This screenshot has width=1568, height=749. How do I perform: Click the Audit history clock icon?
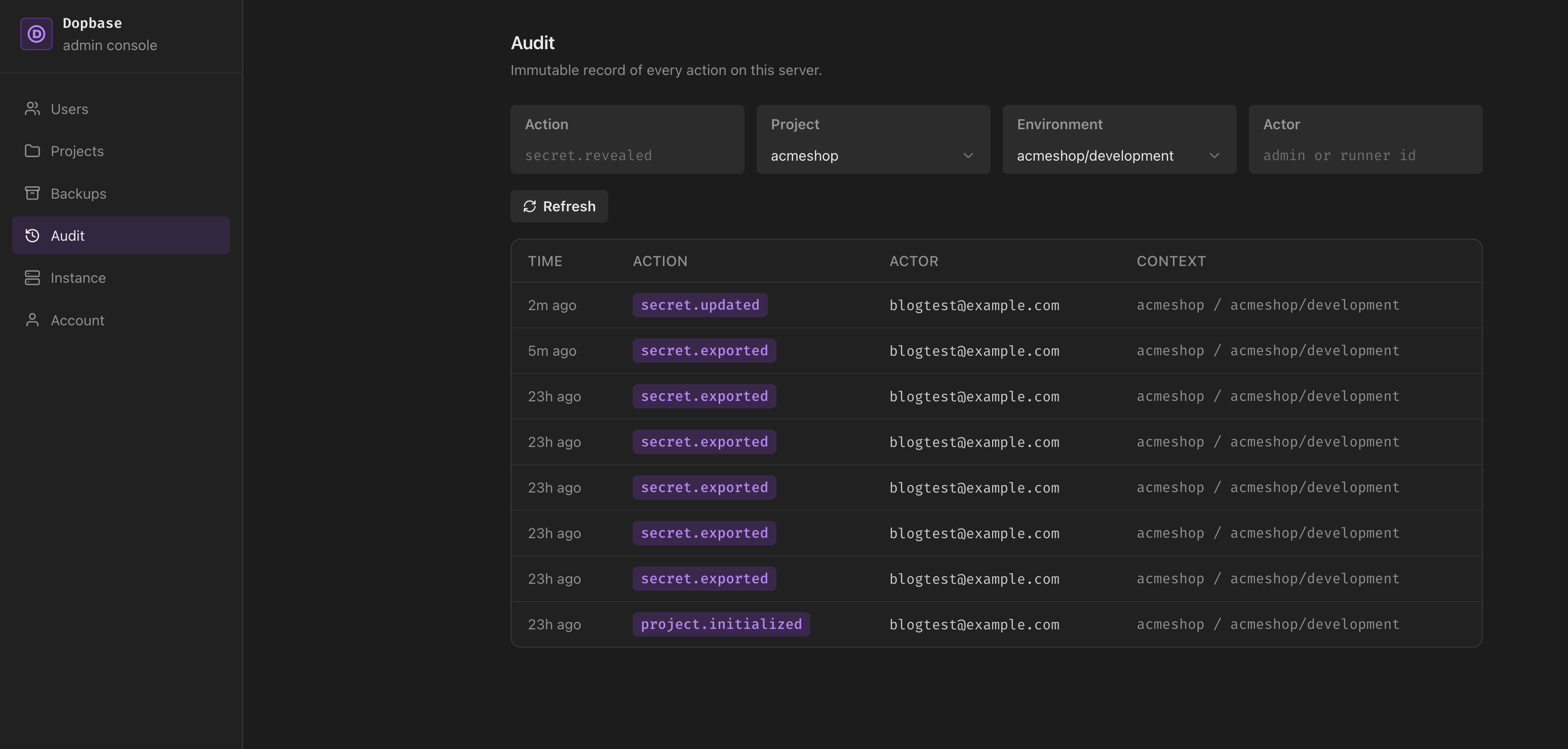click(x=32, y=236)
